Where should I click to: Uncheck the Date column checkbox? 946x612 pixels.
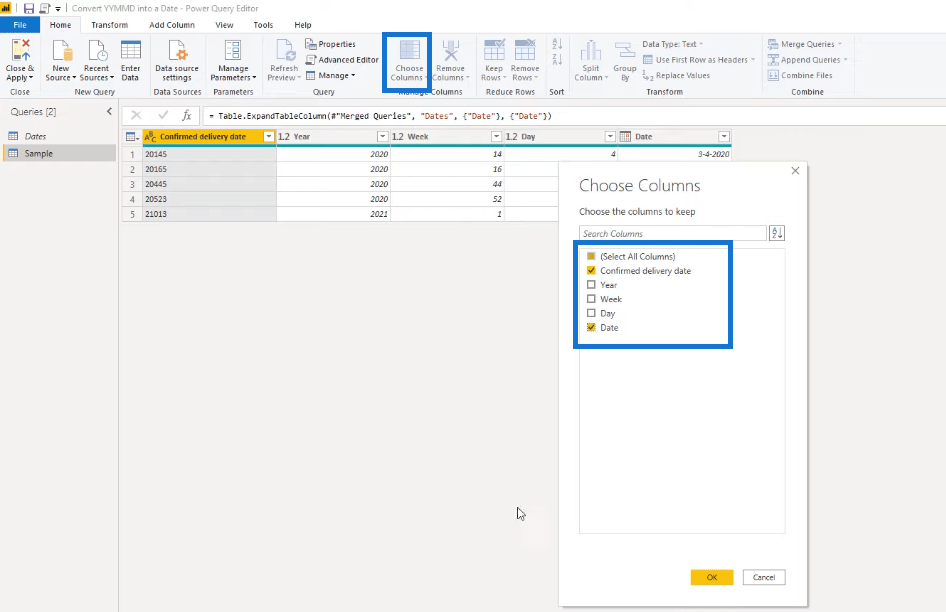[591, 327]
